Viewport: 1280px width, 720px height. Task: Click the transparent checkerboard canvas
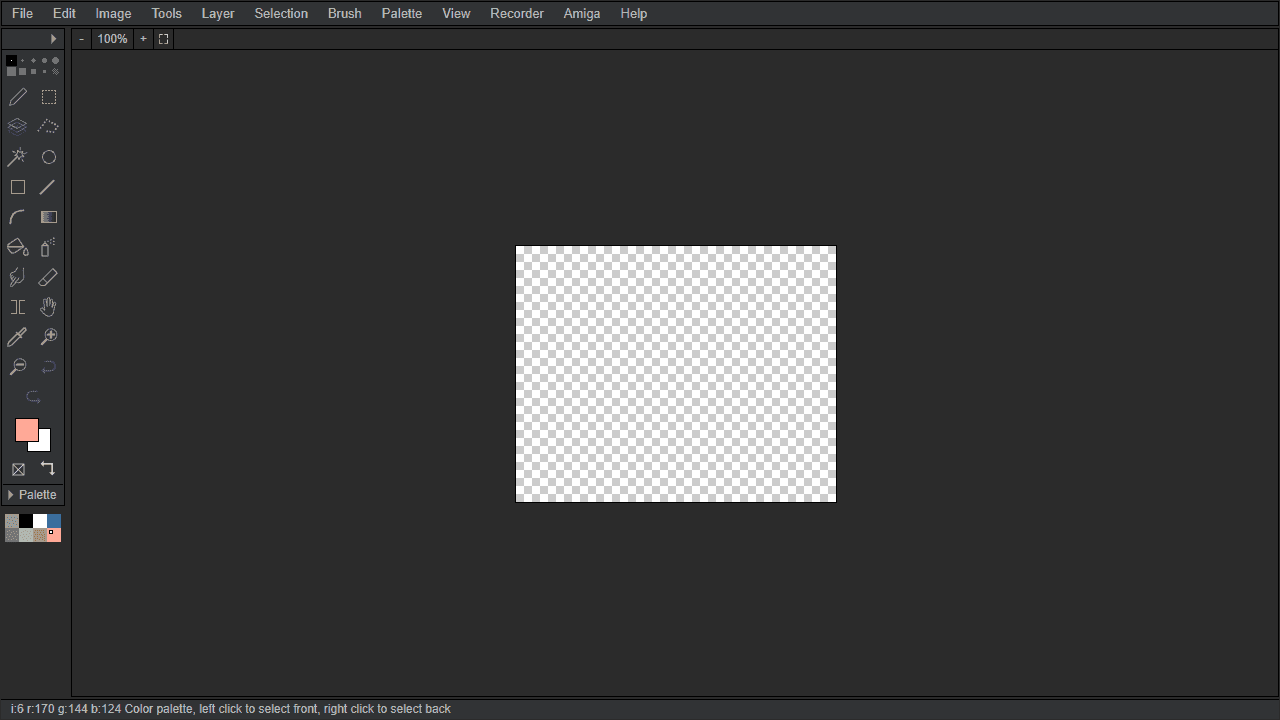click(x=676, y=374)
